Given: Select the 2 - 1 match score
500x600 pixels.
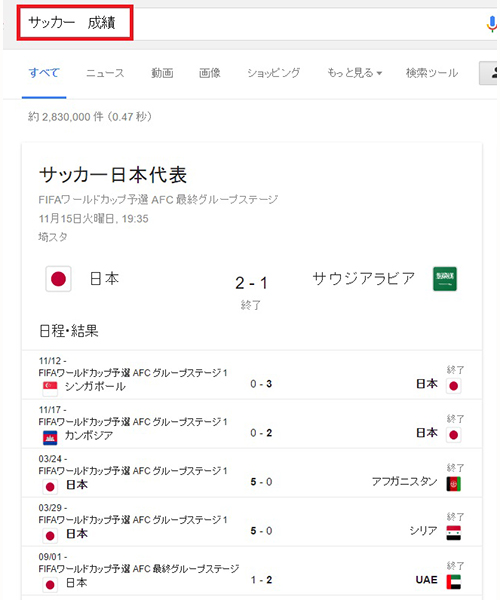Looking at the screenshot, I should [x=251, y=283].
